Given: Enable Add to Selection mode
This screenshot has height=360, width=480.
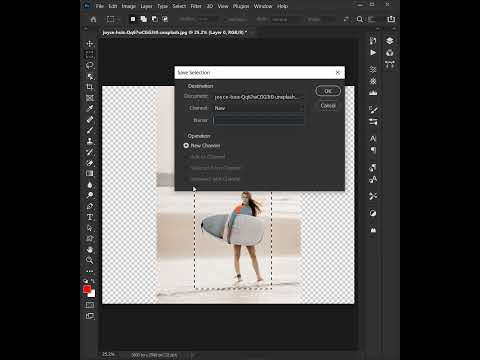Looking at the screenshot, I should [144, 19].
